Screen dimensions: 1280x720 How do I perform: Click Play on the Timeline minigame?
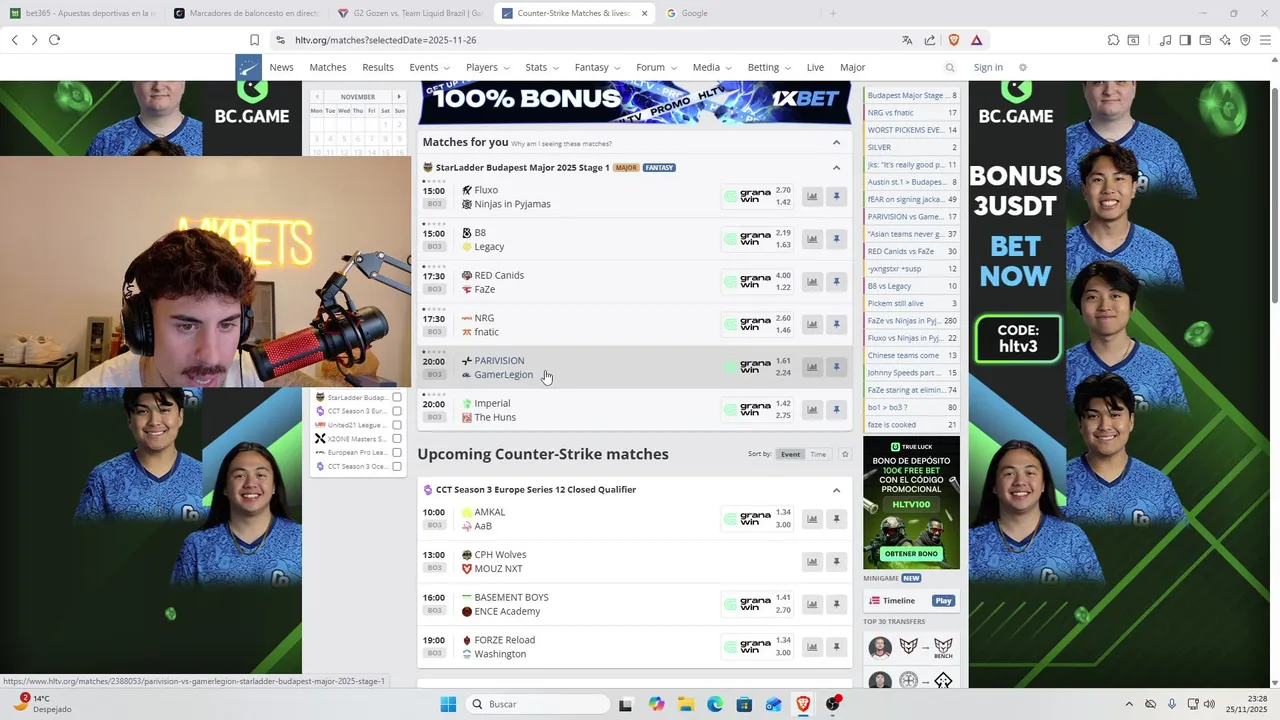coord(943,601)
